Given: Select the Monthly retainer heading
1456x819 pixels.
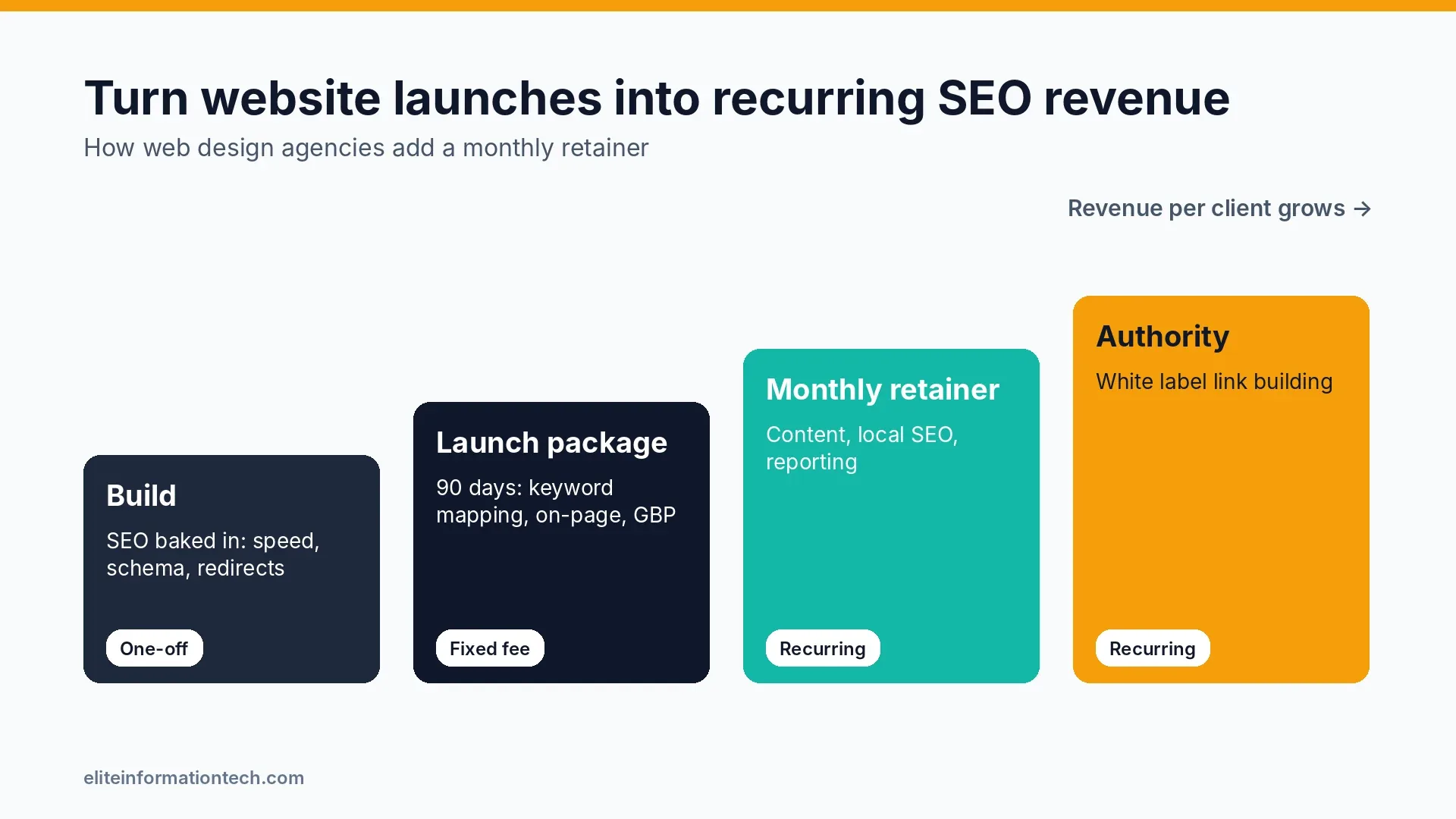Looking at the screenshot, I should pyautogui.click(x=883, y=390).
